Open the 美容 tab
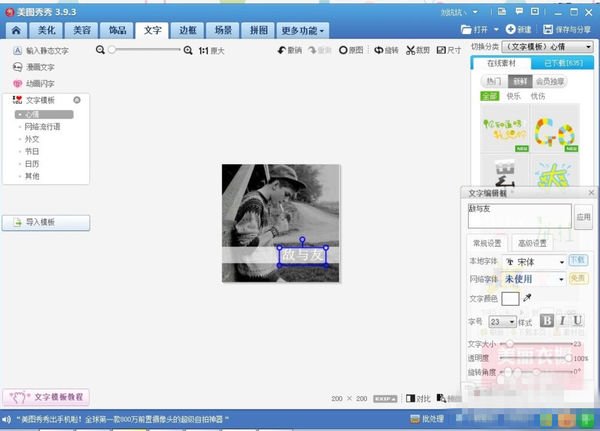 (82, 30)
